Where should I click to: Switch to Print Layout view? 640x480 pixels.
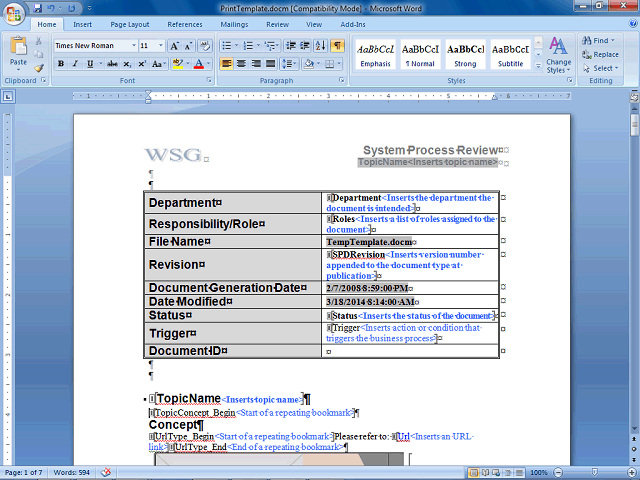pyautogui.click(x=474, y=473)
